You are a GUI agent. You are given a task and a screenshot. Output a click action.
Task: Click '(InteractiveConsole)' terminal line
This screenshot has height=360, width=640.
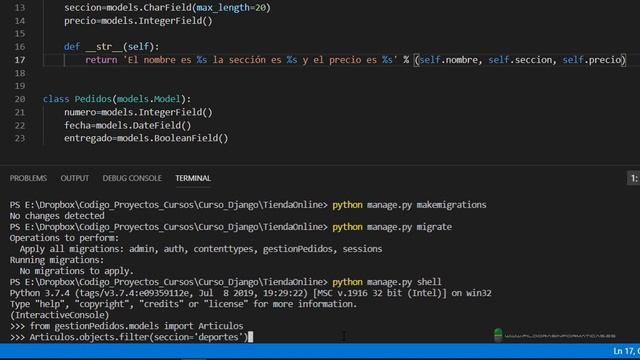tap(60, 315)
